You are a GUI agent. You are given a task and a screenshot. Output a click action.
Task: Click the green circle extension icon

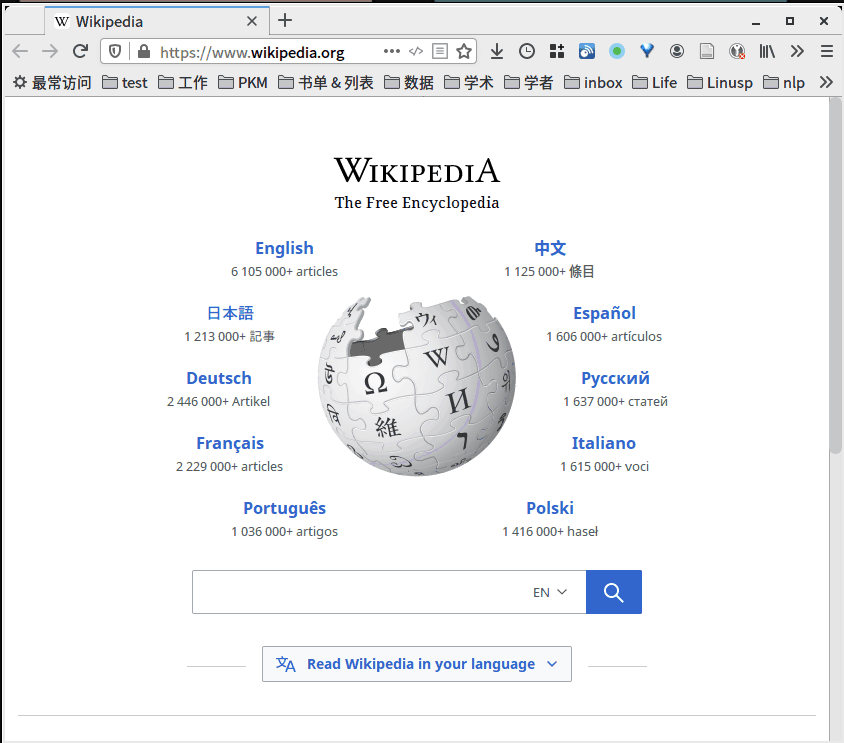tap(617, 51)
